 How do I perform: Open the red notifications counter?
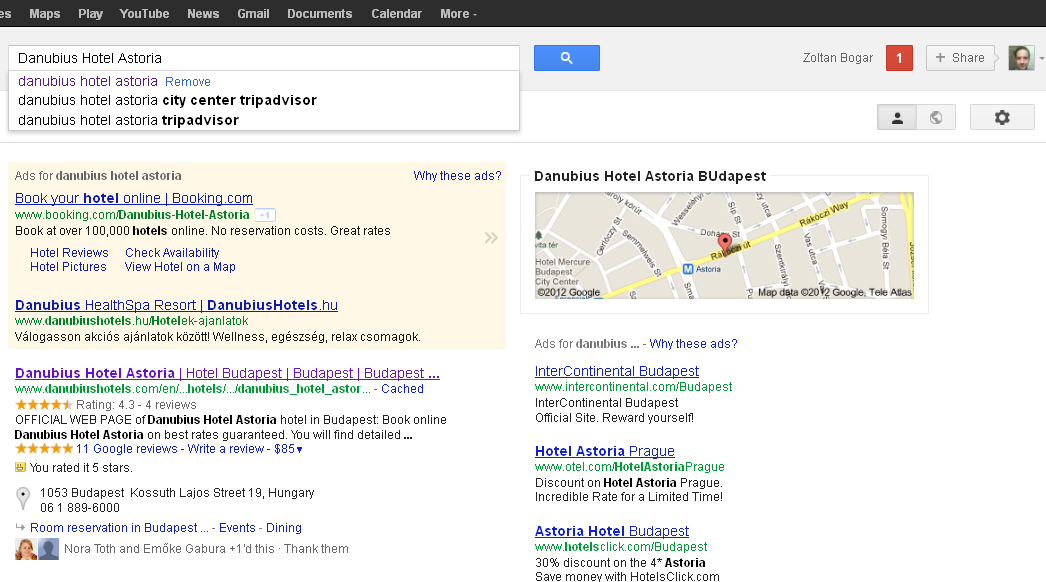tap(899, 58)
